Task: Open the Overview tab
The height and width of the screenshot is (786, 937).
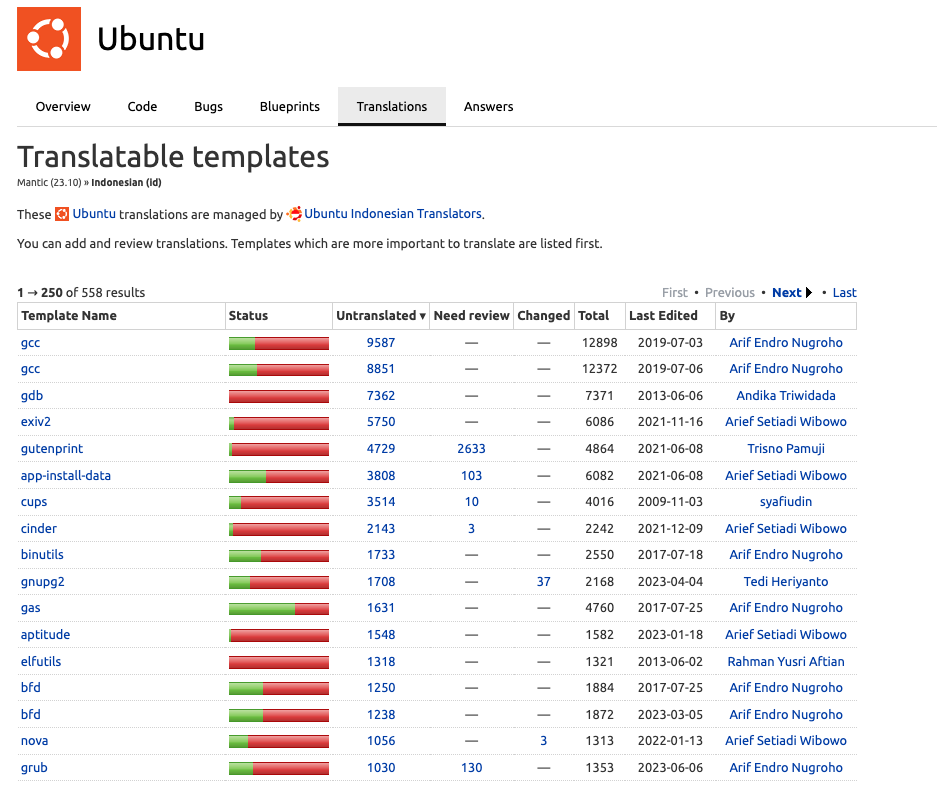Action: click(x=63, y=106)
